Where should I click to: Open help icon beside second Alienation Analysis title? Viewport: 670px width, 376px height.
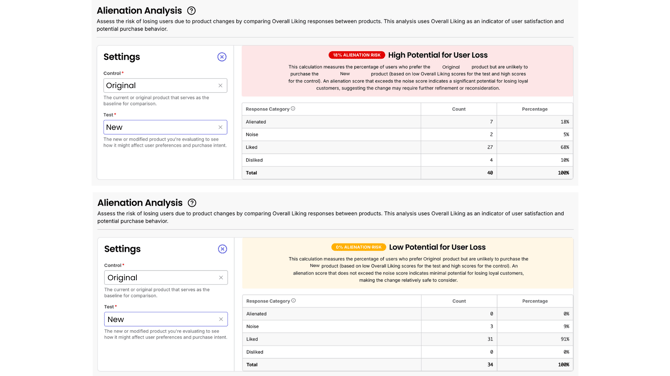[192, 203]
